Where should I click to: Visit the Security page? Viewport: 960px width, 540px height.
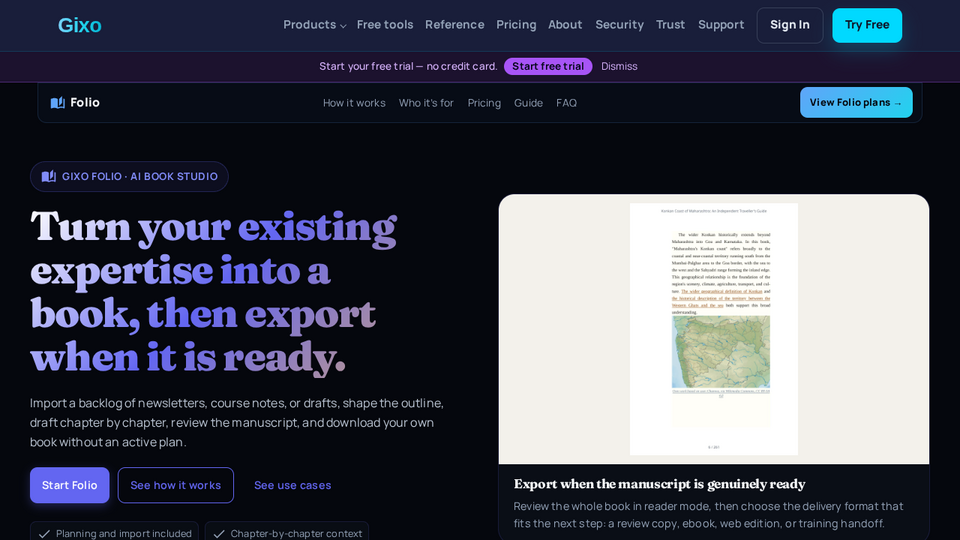[x=620, y=25]
